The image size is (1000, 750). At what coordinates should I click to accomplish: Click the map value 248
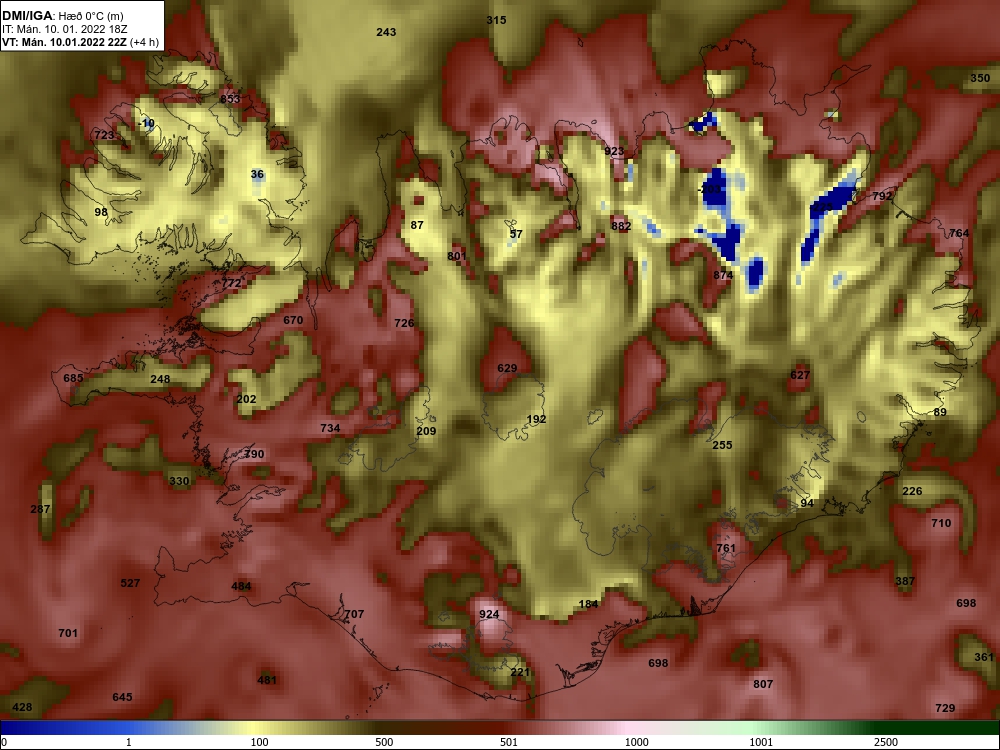point(160,379)
